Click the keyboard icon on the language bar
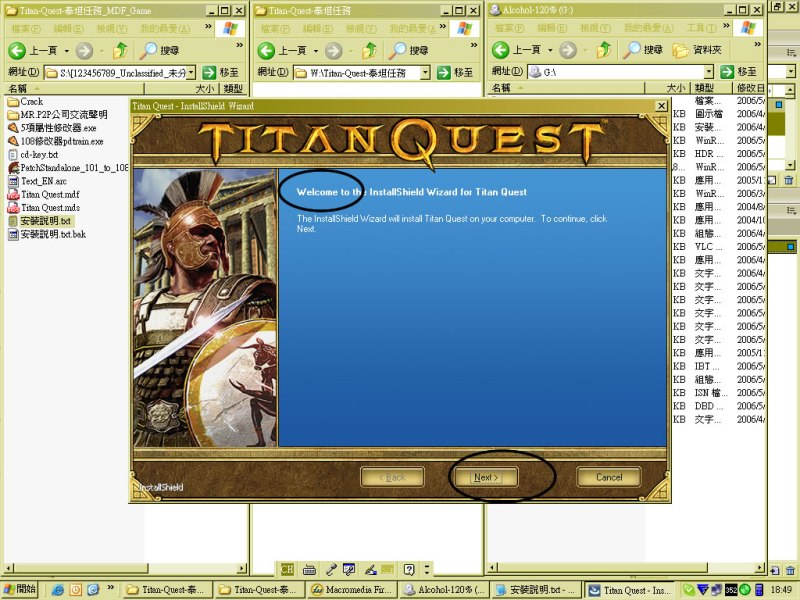Image resolution: width=800 pixels, height=600 pixels. pos(309,569)
